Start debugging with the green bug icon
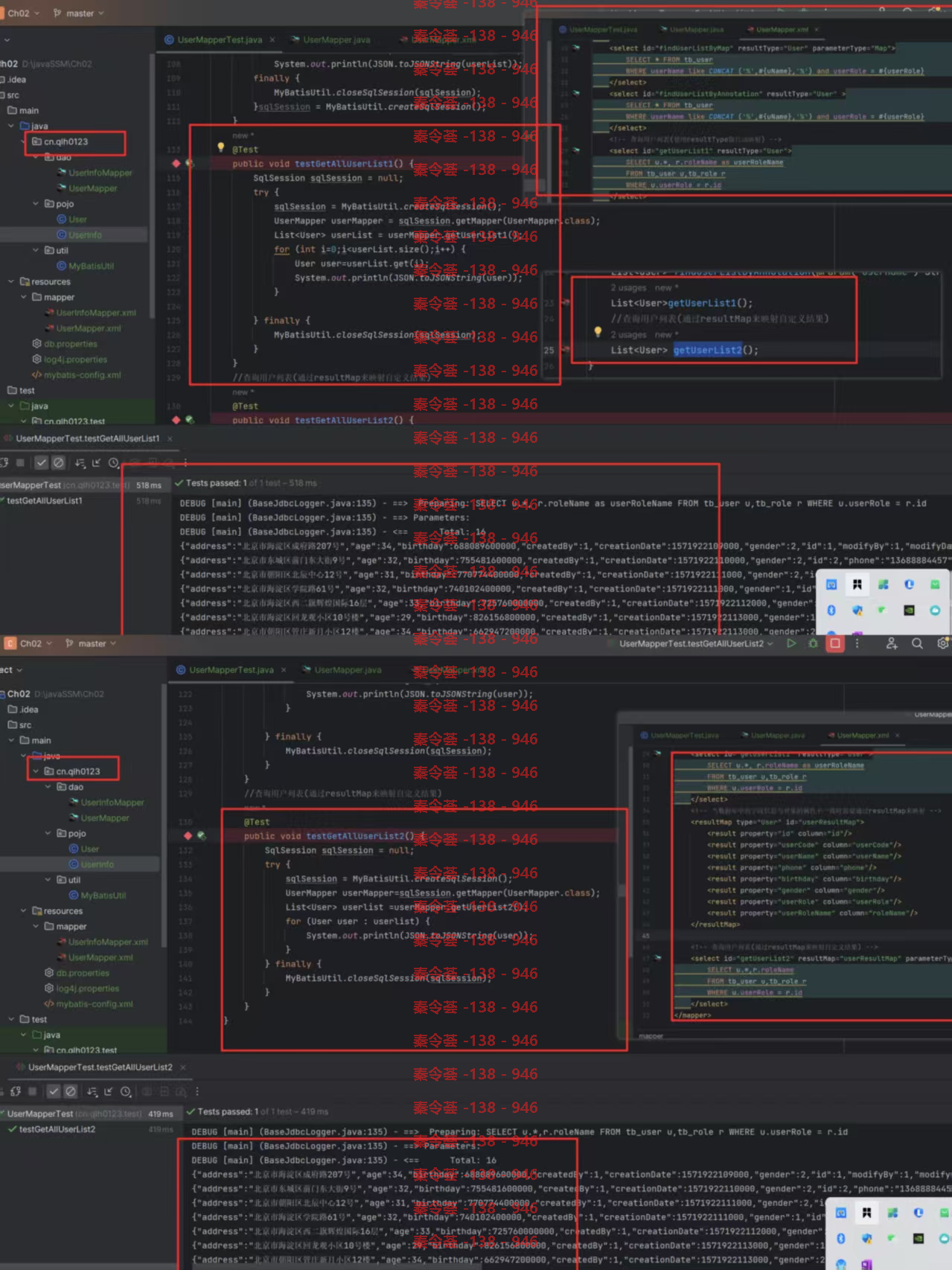952x1270 pixels. [x=813, y=644]
